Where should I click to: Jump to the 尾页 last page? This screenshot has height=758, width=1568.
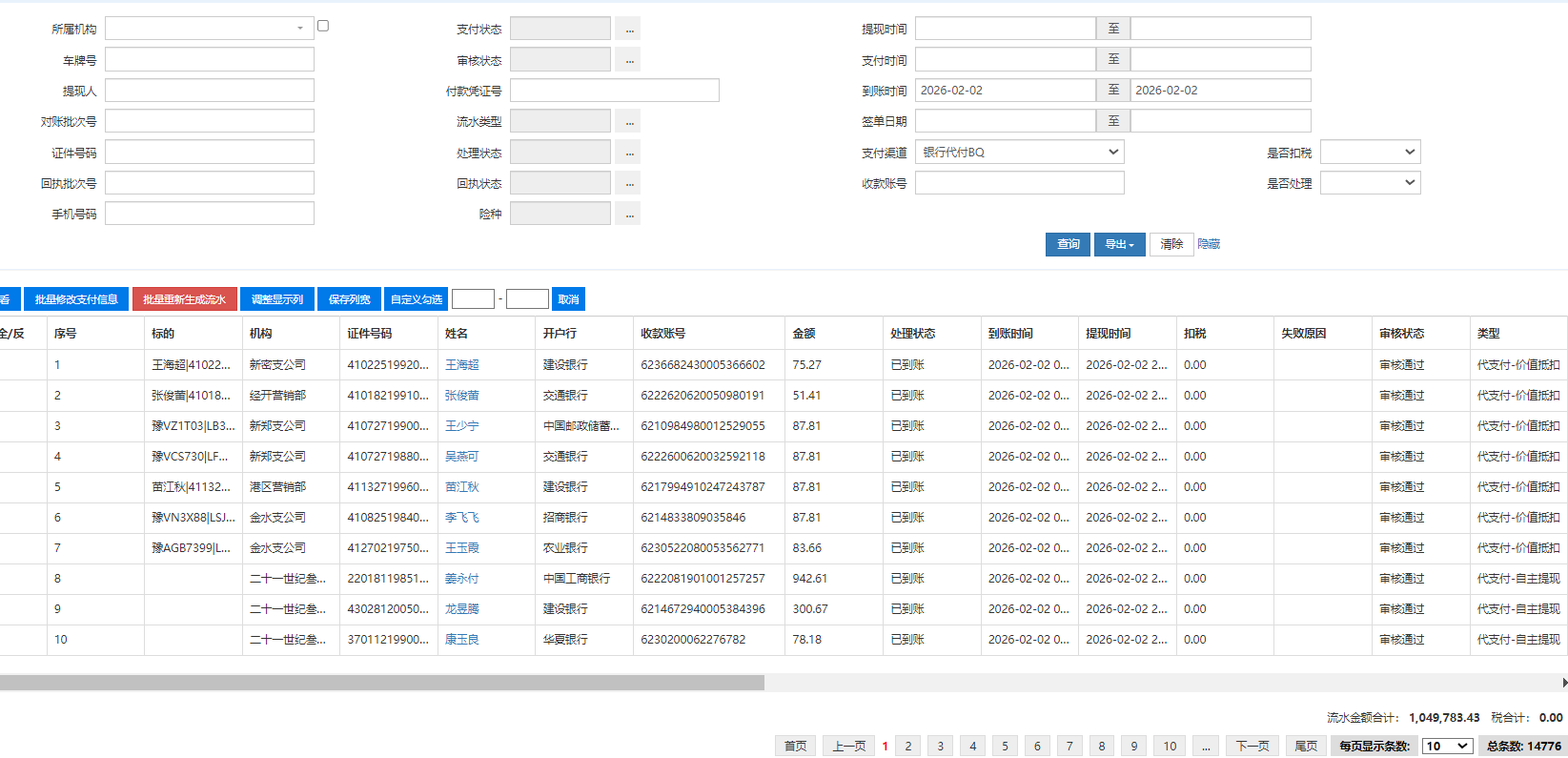(1306, 746)
